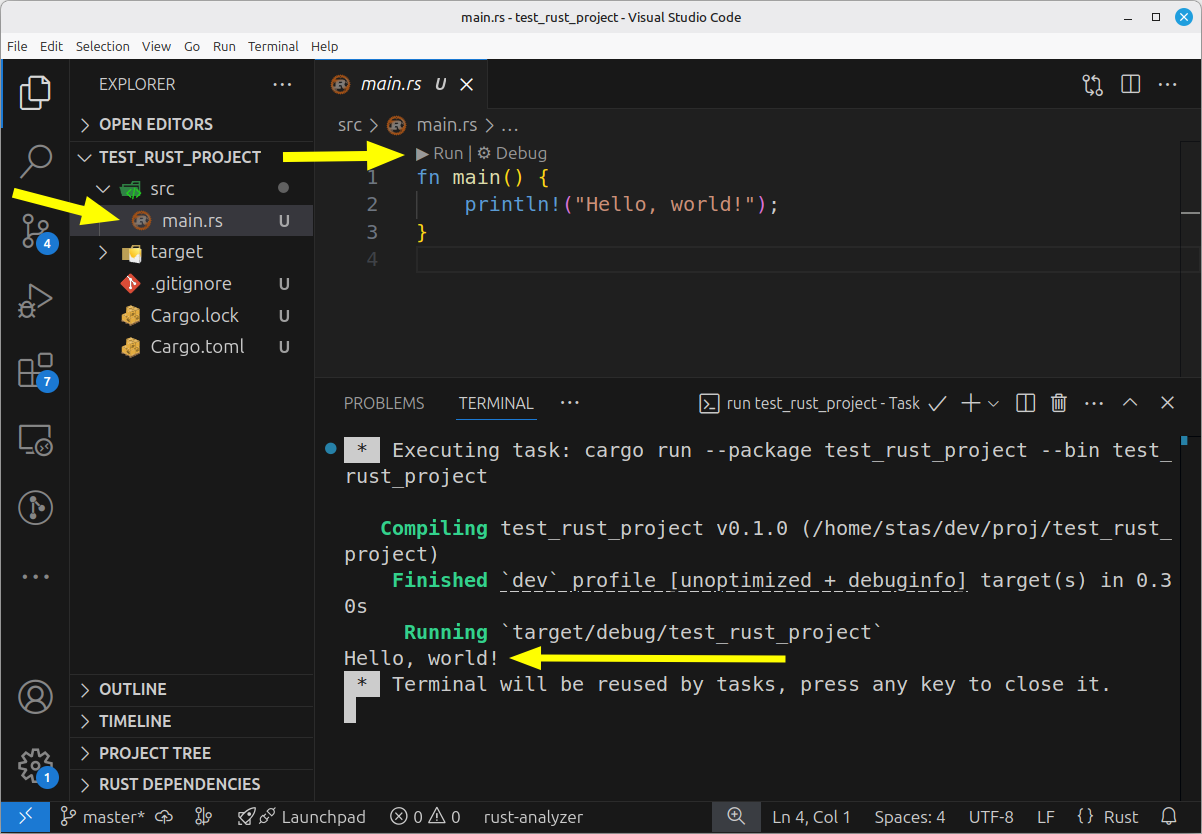Image resolution: width=1202 pixels, height=834 pixels.
Task: Open the Terminal menu
Action: [x=273, y=46]
